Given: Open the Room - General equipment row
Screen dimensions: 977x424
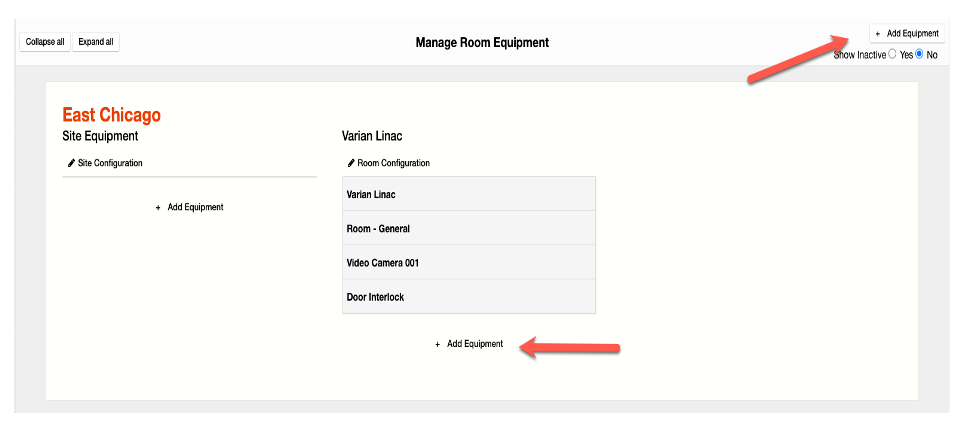Looking at the screenshot, I should (x=468, y=229).
